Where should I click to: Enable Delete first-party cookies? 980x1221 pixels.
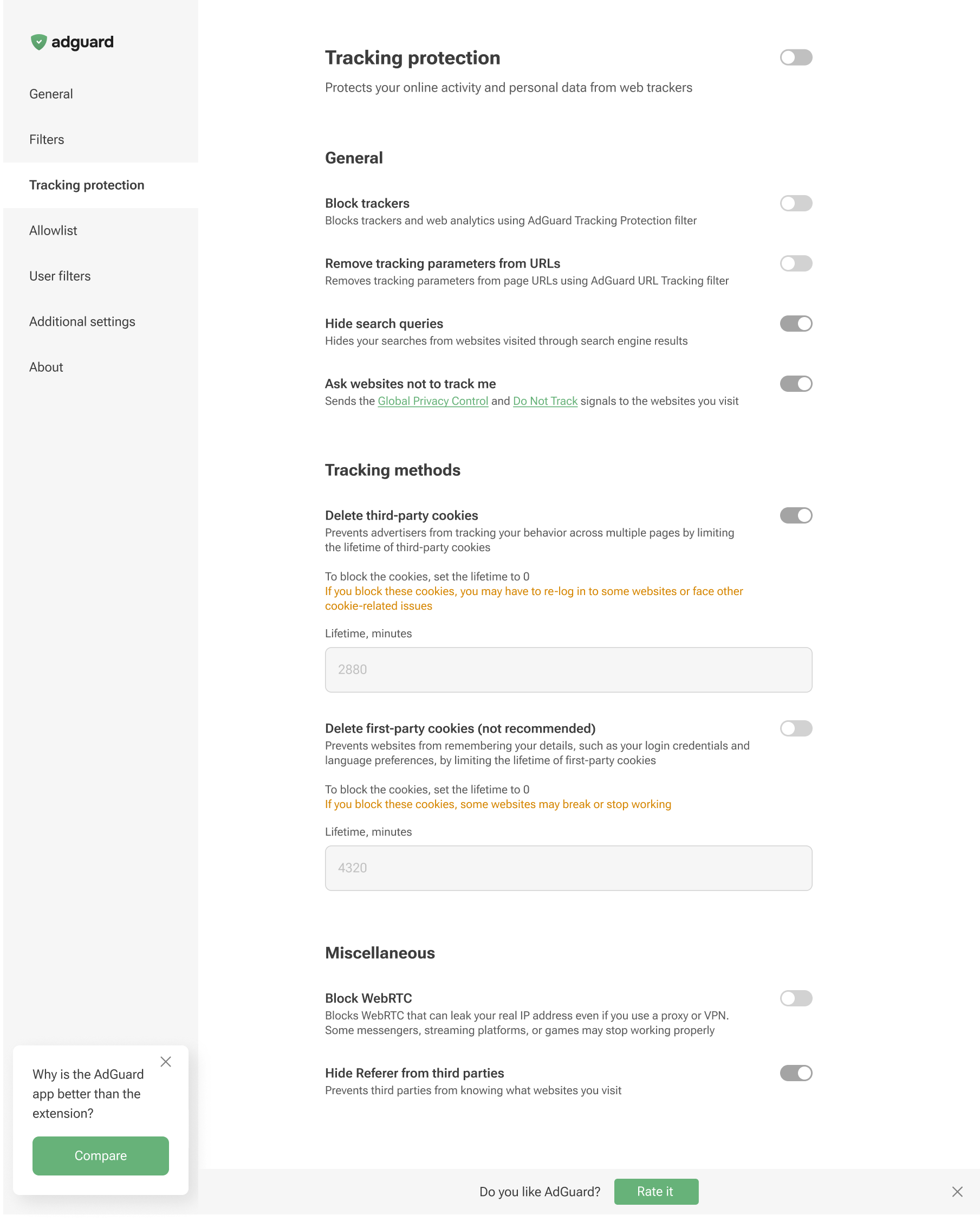[796, 728]
